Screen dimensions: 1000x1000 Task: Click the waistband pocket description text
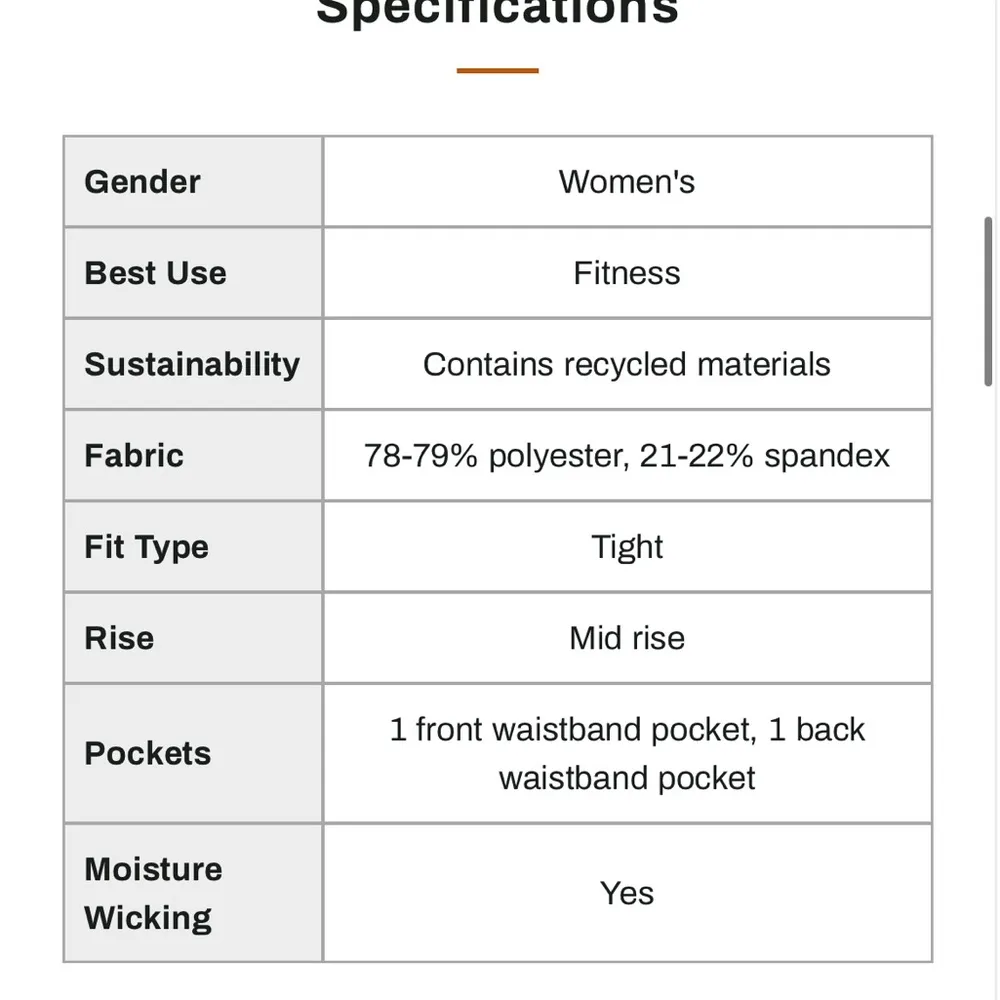pos(627,753)
